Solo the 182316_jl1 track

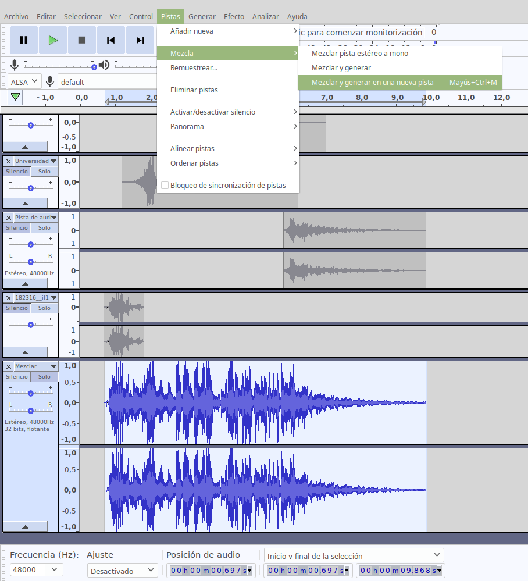pyautogui.click(x=44, y=308)
